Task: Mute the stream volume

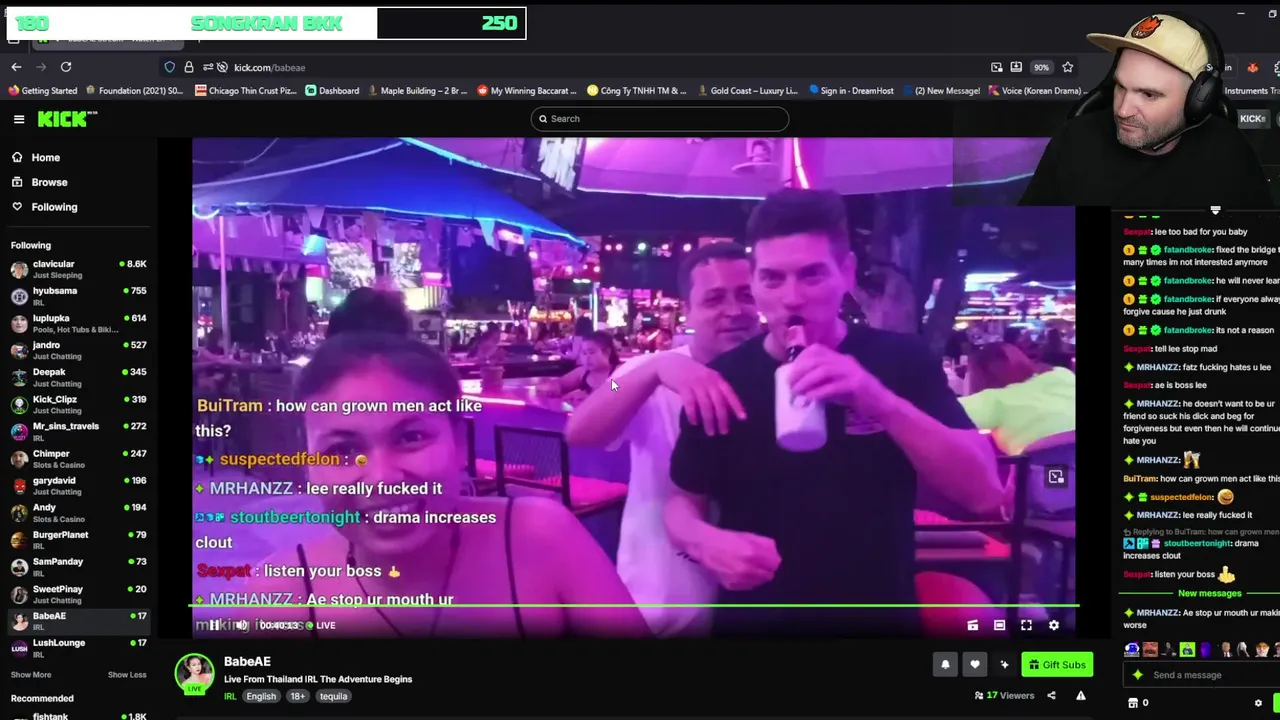Action: (x=241, y=625)
